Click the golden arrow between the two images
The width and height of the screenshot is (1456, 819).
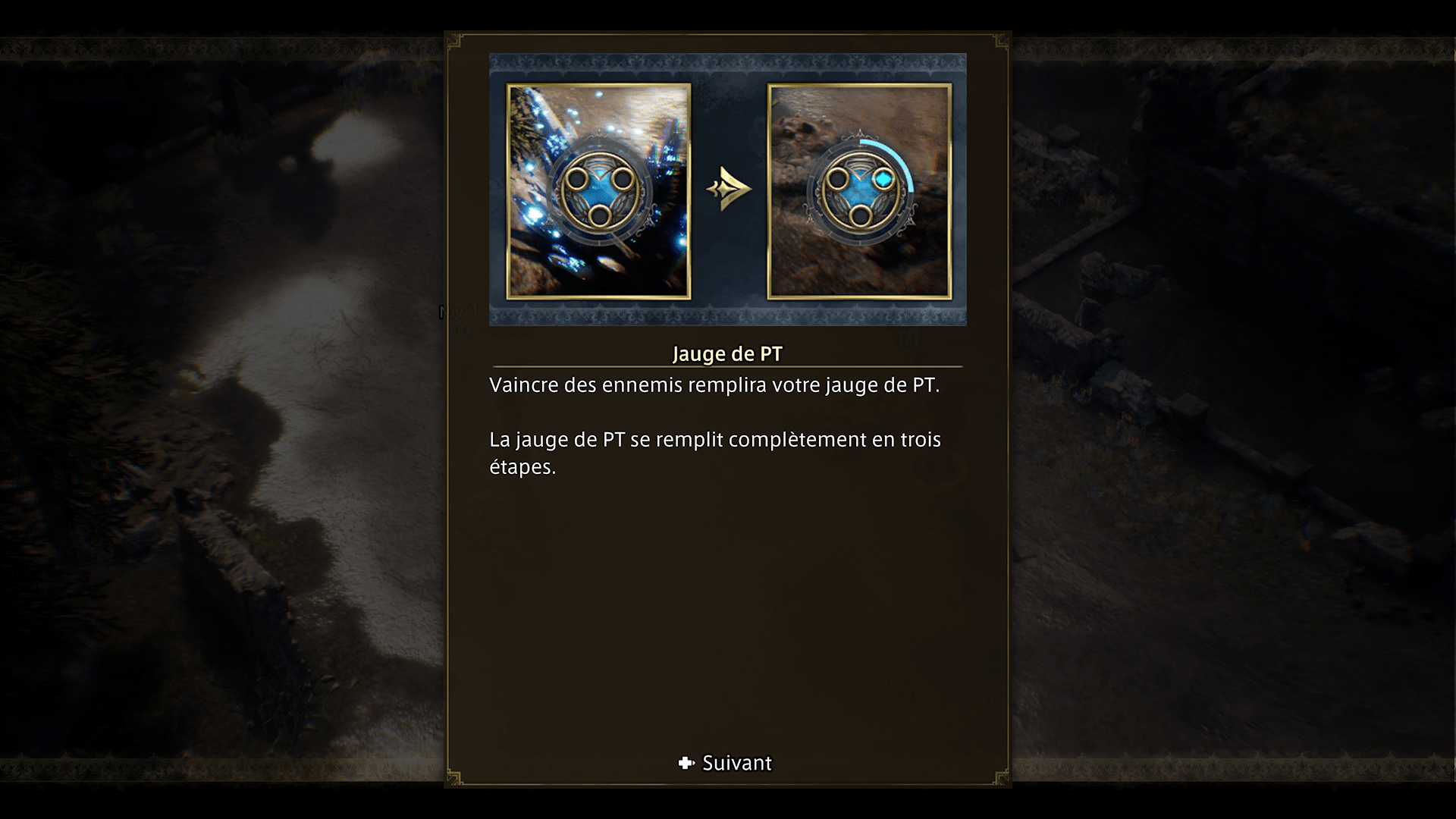point(729,189)
